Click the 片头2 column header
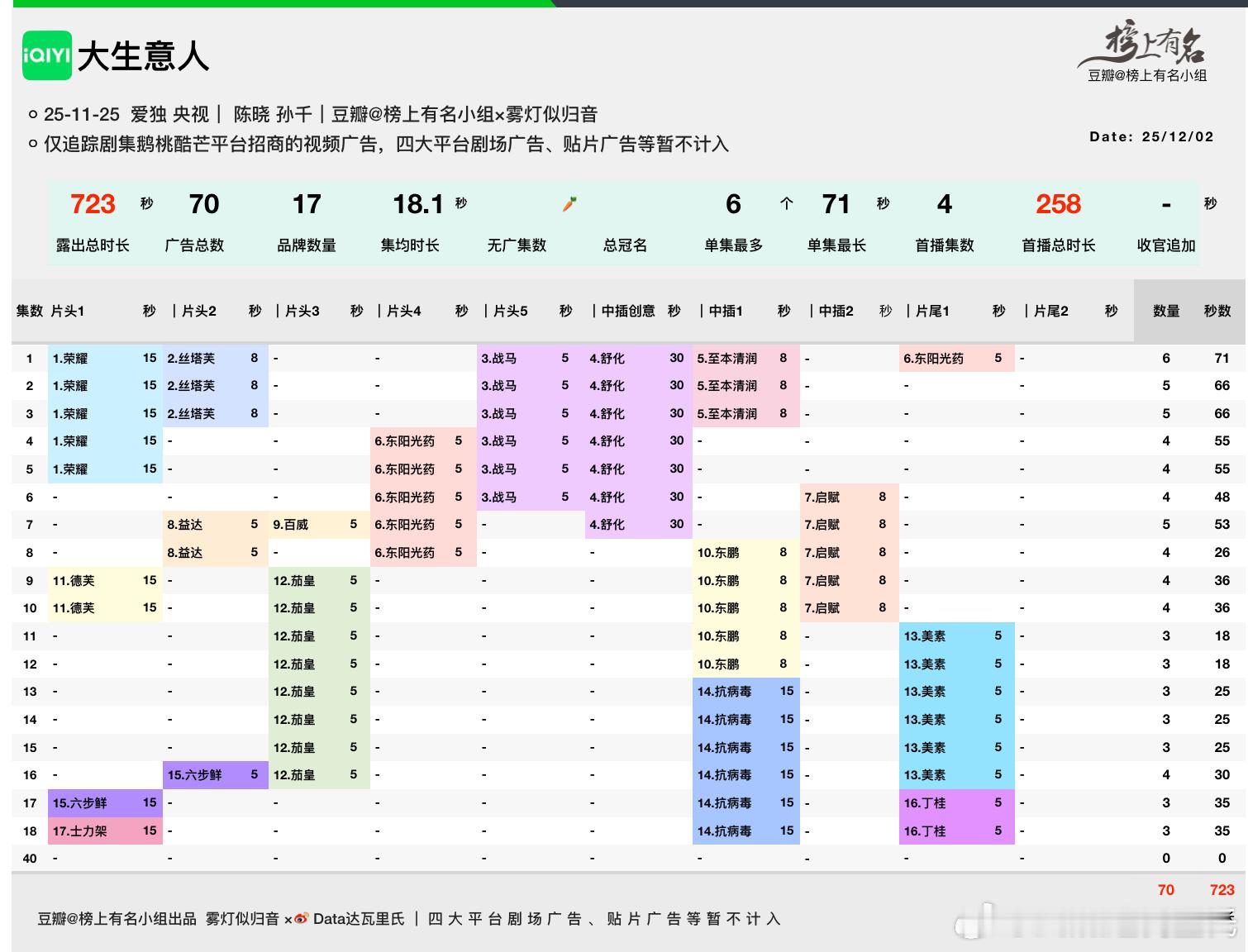Screen dimensions: 1248x952 (x=199, y=311)
